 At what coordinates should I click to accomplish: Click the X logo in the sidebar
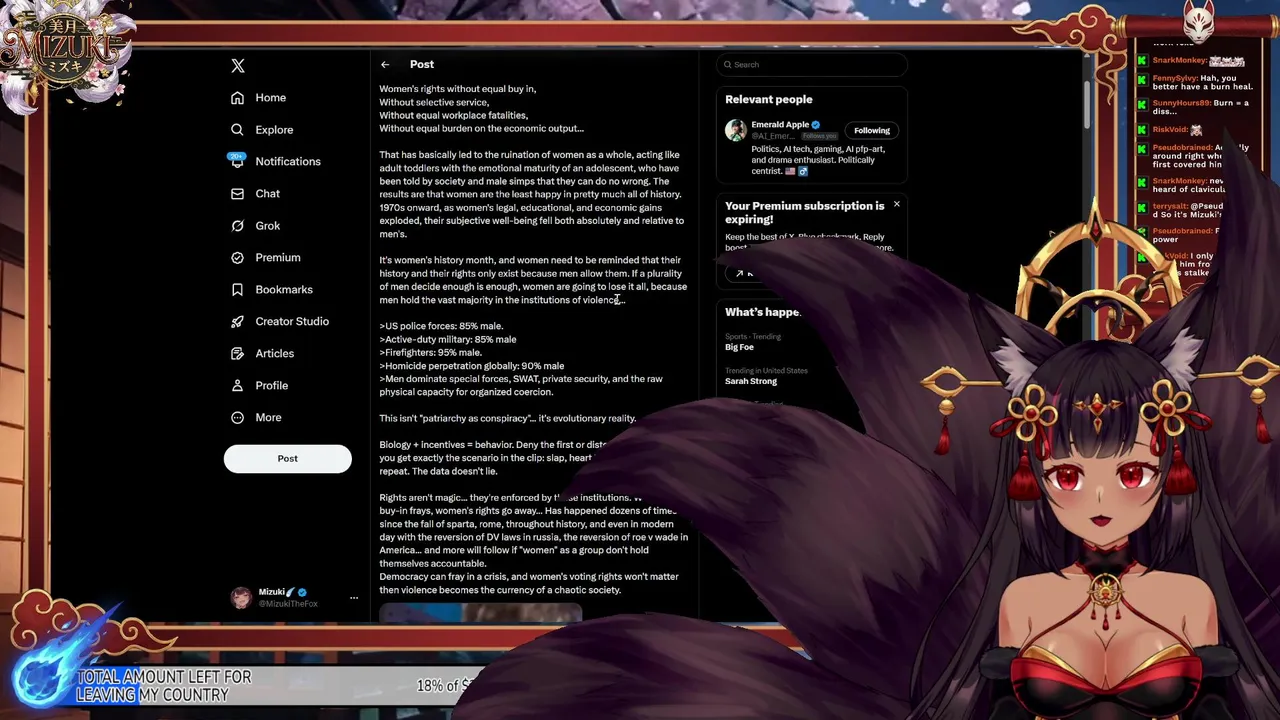[x=238, y=65]
